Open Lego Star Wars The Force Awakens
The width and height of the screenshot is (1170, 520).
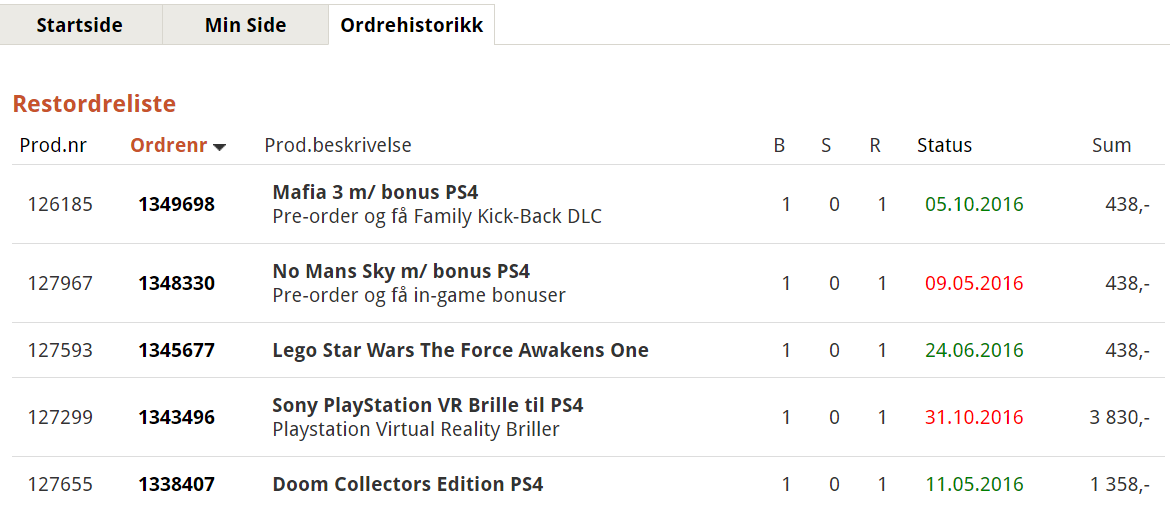point(460,350)
